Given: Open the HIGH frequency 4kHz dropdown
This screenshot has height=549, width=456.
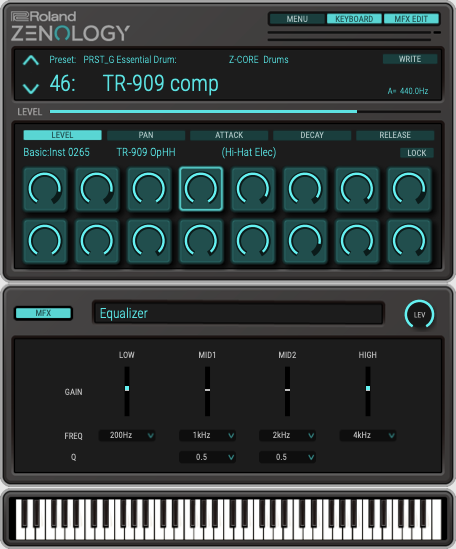Looking at the screenshot, I should (368, 435).
